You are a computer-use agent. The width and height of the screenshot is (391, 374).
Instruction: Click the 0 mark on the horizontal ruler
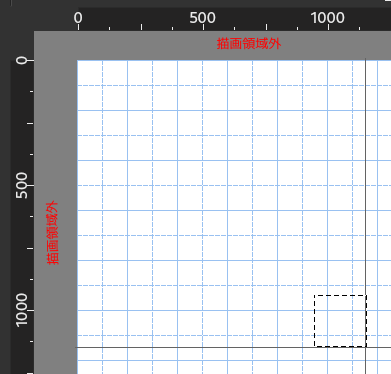[78, 18]
